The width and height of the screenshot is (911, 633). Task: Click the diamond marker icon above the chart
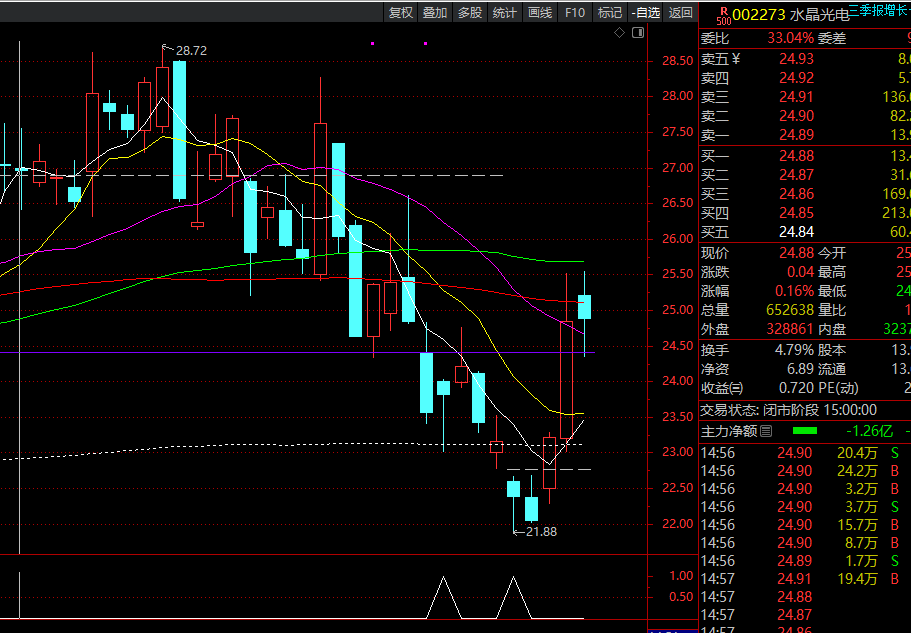(x=619, y=33)
